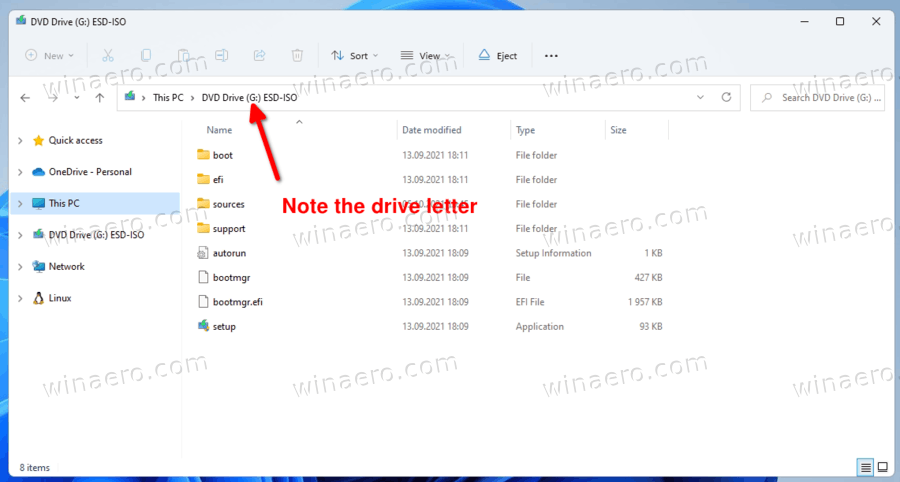
Task: Expand the This PC tree node
Action: (21, 204)
